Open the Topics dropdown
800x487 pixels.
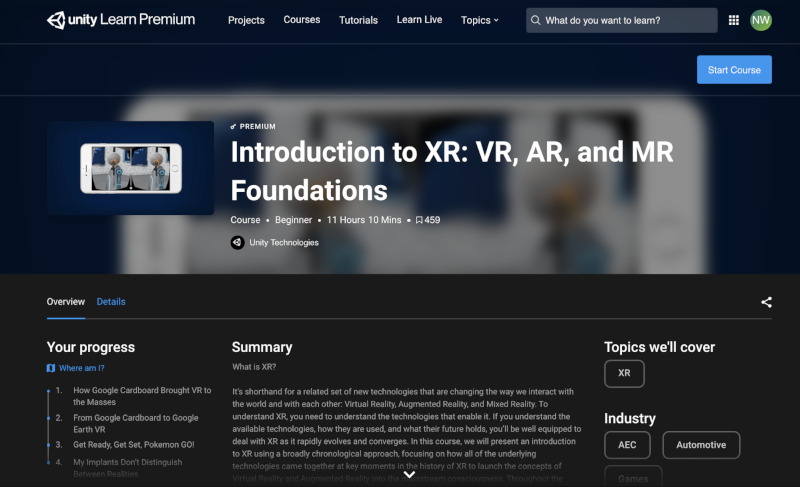(x=480, y=20)
